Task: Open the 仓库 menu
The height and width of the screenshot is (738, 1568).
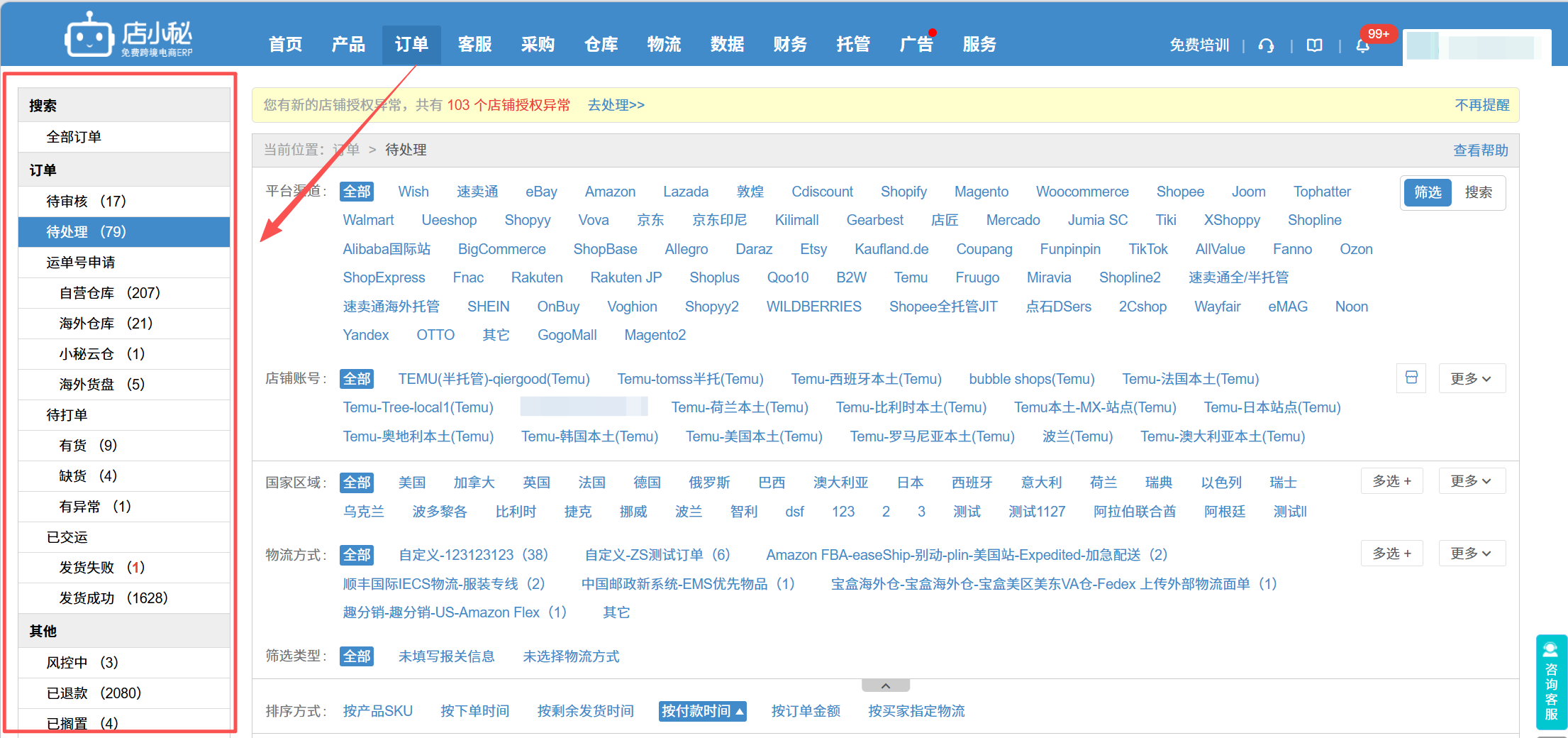Action: point(601,45)
